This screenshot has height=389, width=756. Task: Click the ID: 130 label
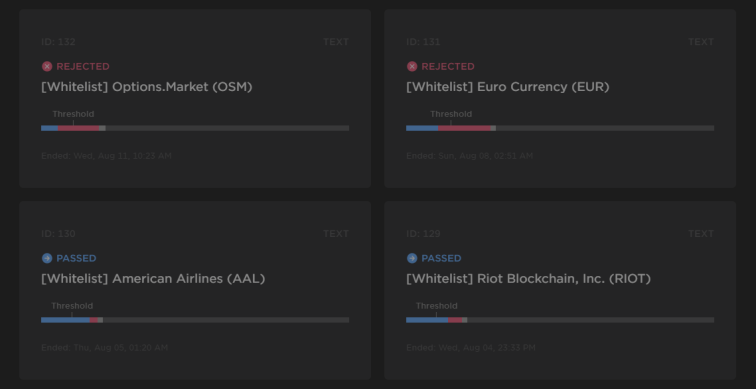(x=58, y=234)
